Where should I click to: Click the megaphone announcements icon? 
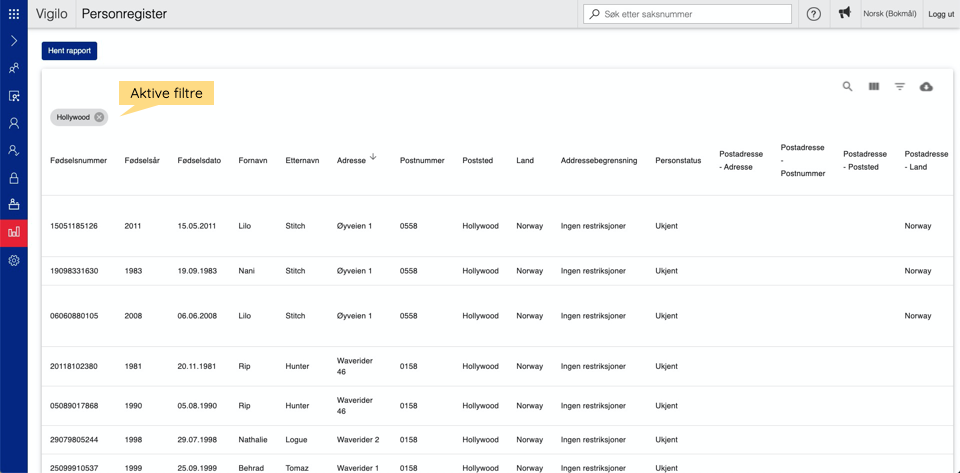845,14
